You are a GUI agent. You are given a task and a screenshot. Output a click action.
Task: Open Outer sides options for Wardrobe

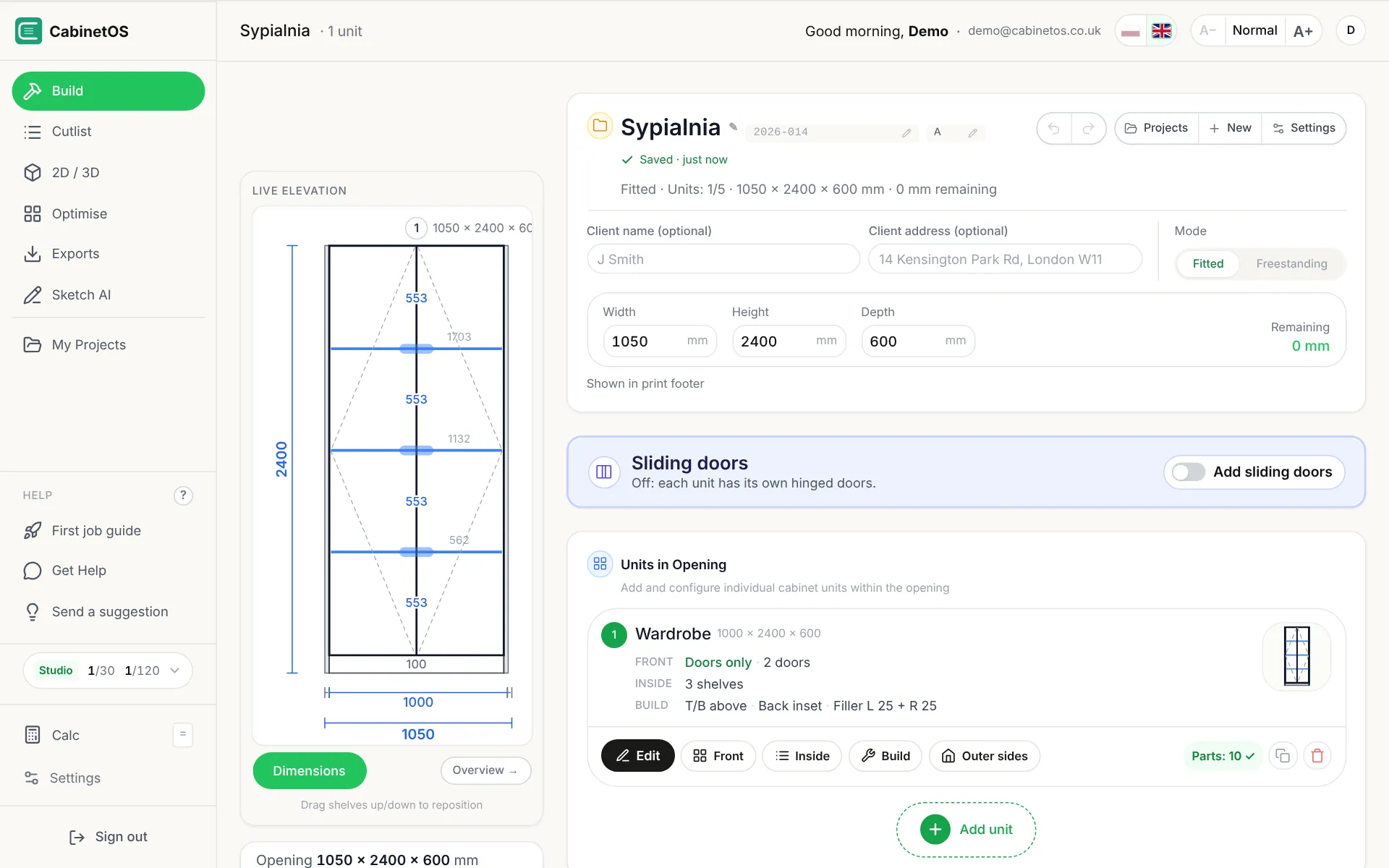click(x=984, y=756)
